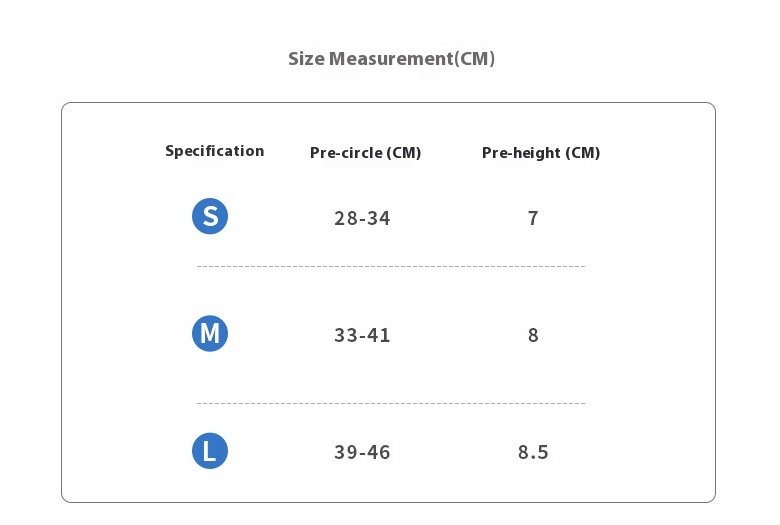Screen dimensions: 780x525
Task: Select the 33-41 pre-circle value
Action: coord(362,335)
